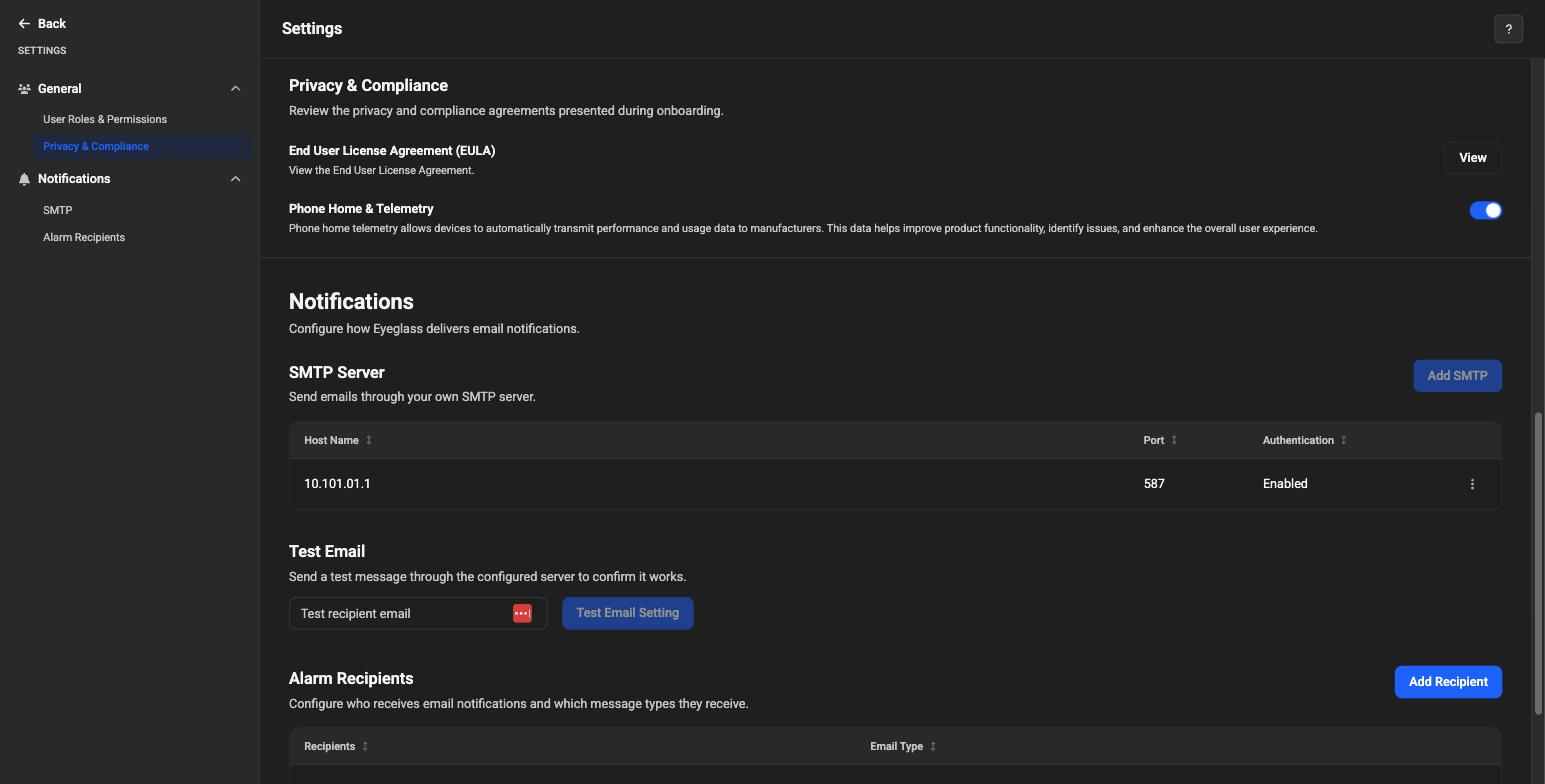The width and height of the screenshot is (1545, 784).
Task: Select the Notifications sidebar heading
Action: 74,179
